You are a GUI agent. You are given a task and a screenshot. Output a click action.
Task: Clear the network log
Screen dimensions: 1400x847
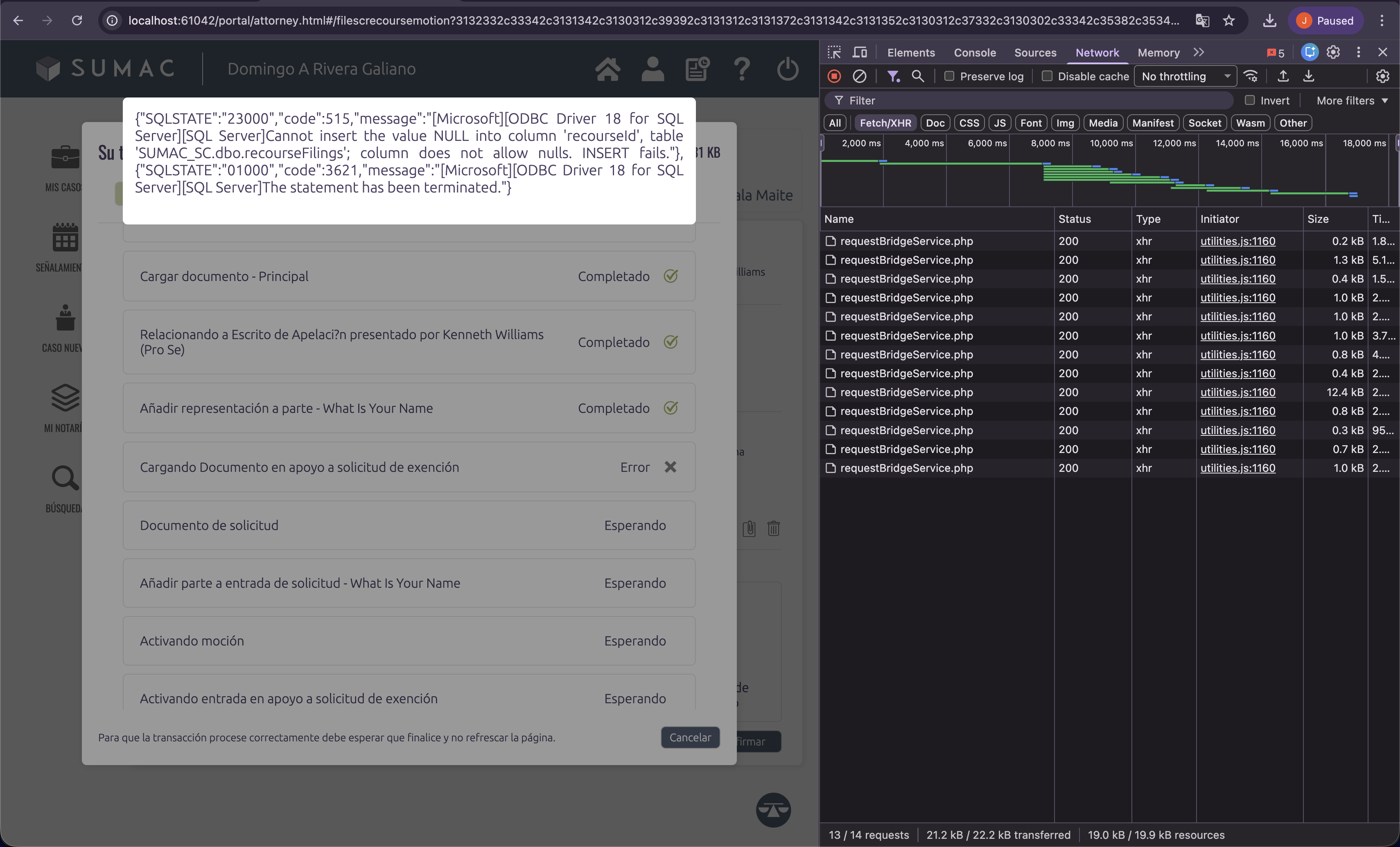pyautogui.click(x=860, y=76)
